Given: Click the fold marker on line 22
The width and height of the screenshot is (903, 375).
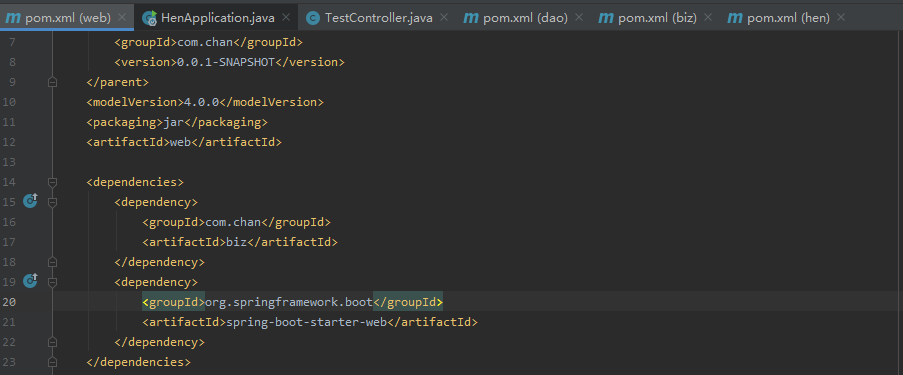Looking at the screenshot, I should (52, 342).
